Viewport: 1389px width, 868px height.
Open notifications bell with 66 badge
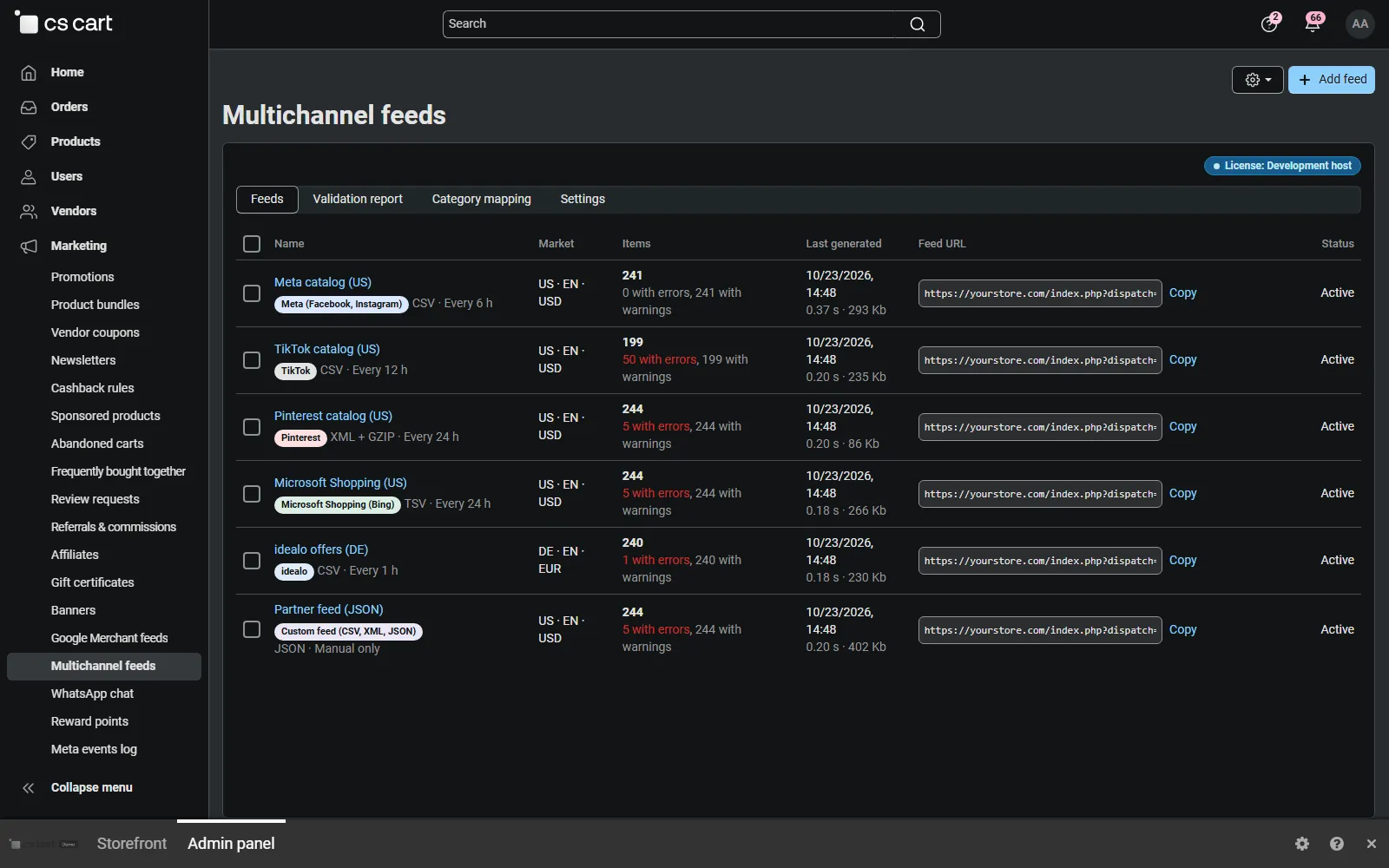[x=1313, y=23]
